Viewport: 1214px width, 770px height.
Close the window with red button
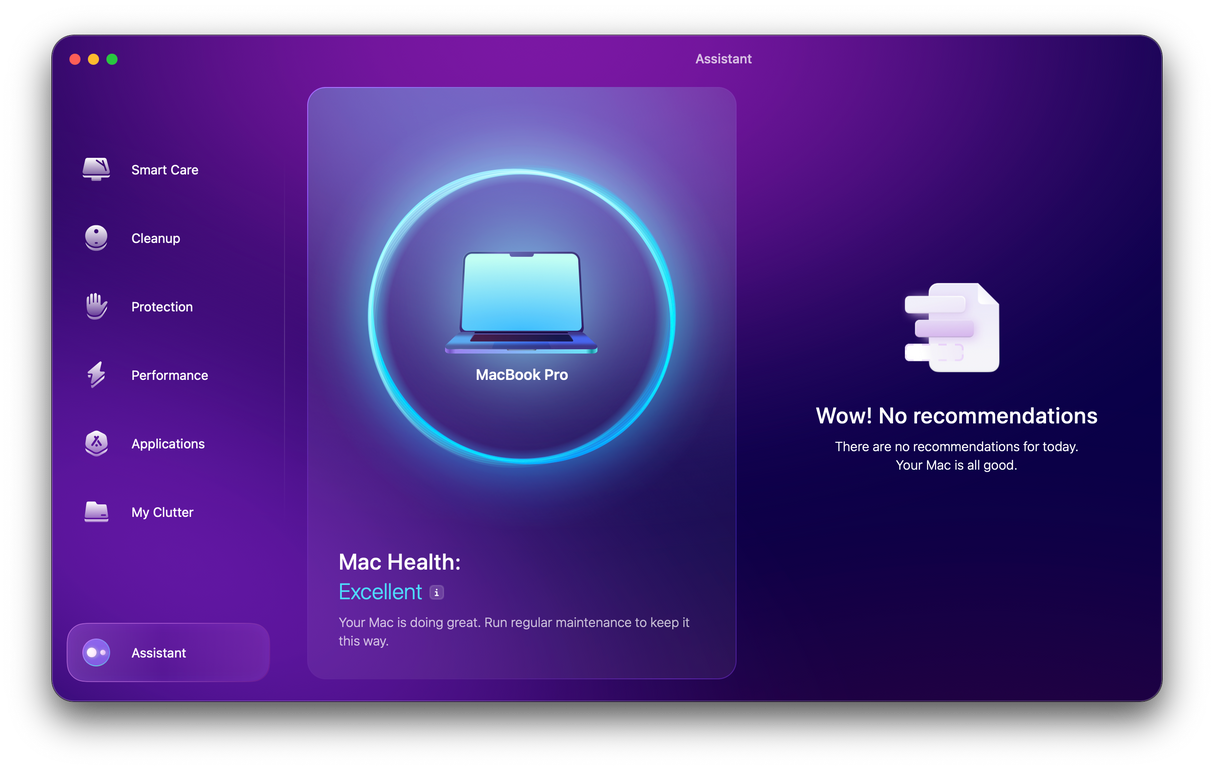(75, 59)
